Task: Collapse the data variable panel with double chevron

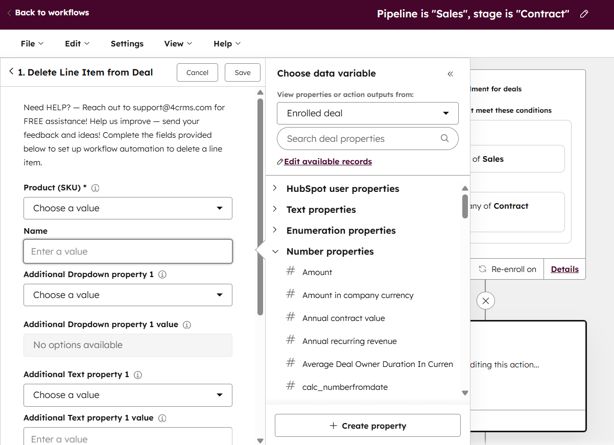Action: coord(450,74)
